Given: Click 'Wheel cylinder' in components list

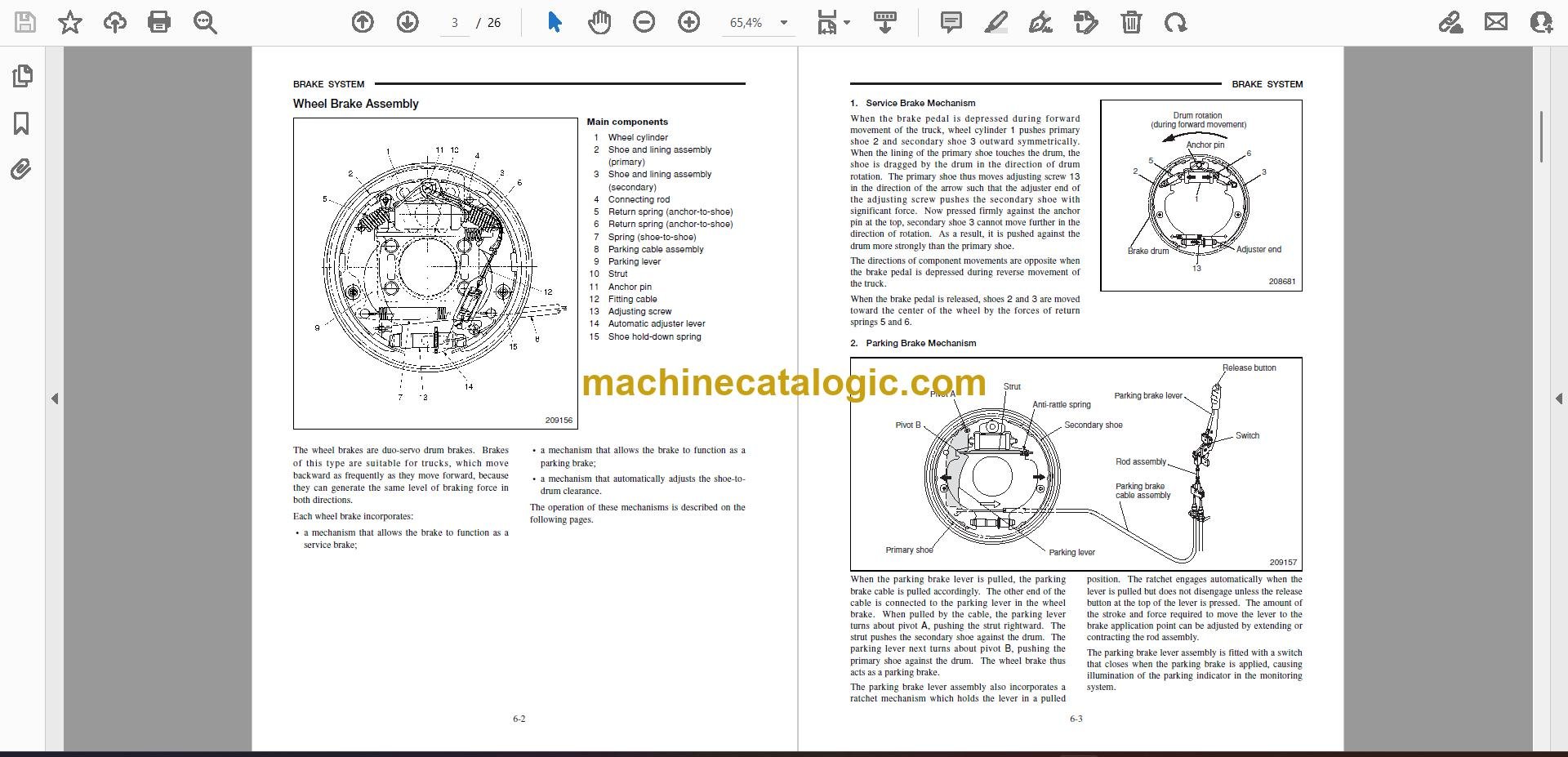Looking at the screenshot, I should [638, 137].
